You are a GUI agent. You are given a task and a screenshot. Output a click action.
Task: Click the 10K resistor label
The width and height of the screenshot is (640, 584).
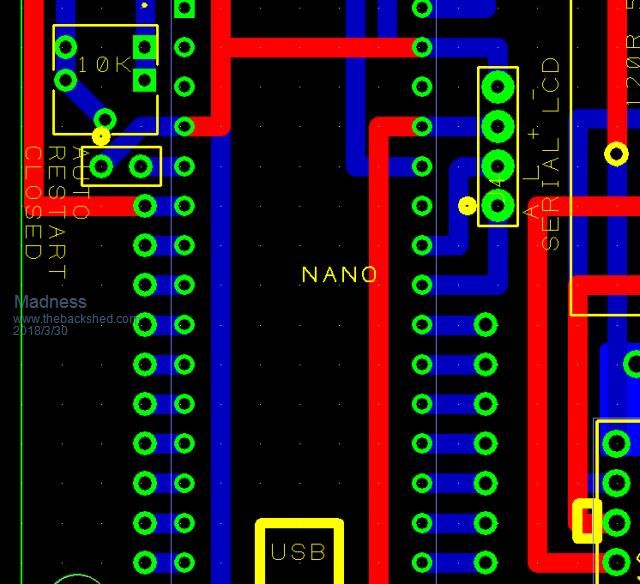click(x=103, y=64)
